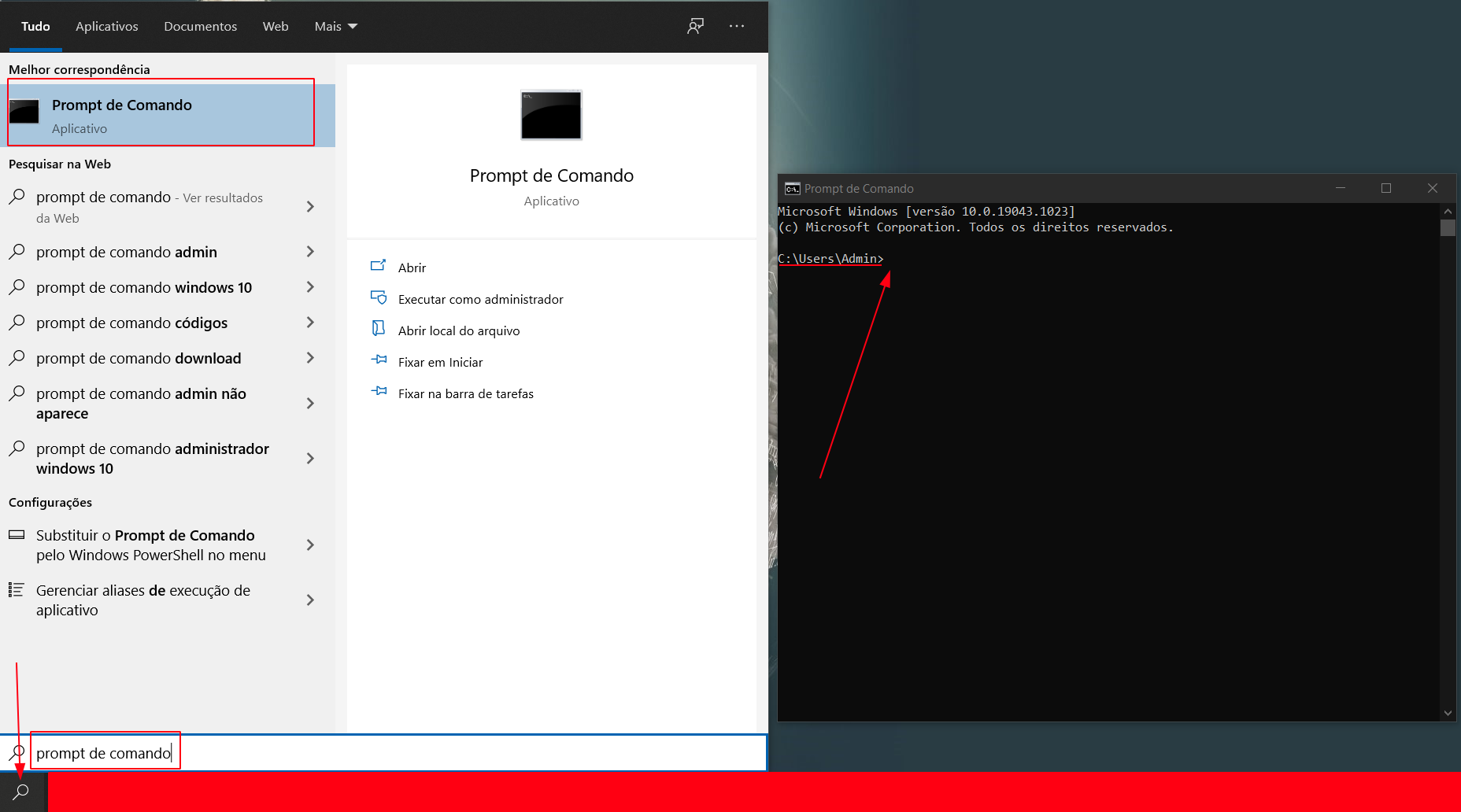This screenshot has width=1461, height=812.
Task: Click search icon next to 'administrador windows 10'
Action: point(17,448)
